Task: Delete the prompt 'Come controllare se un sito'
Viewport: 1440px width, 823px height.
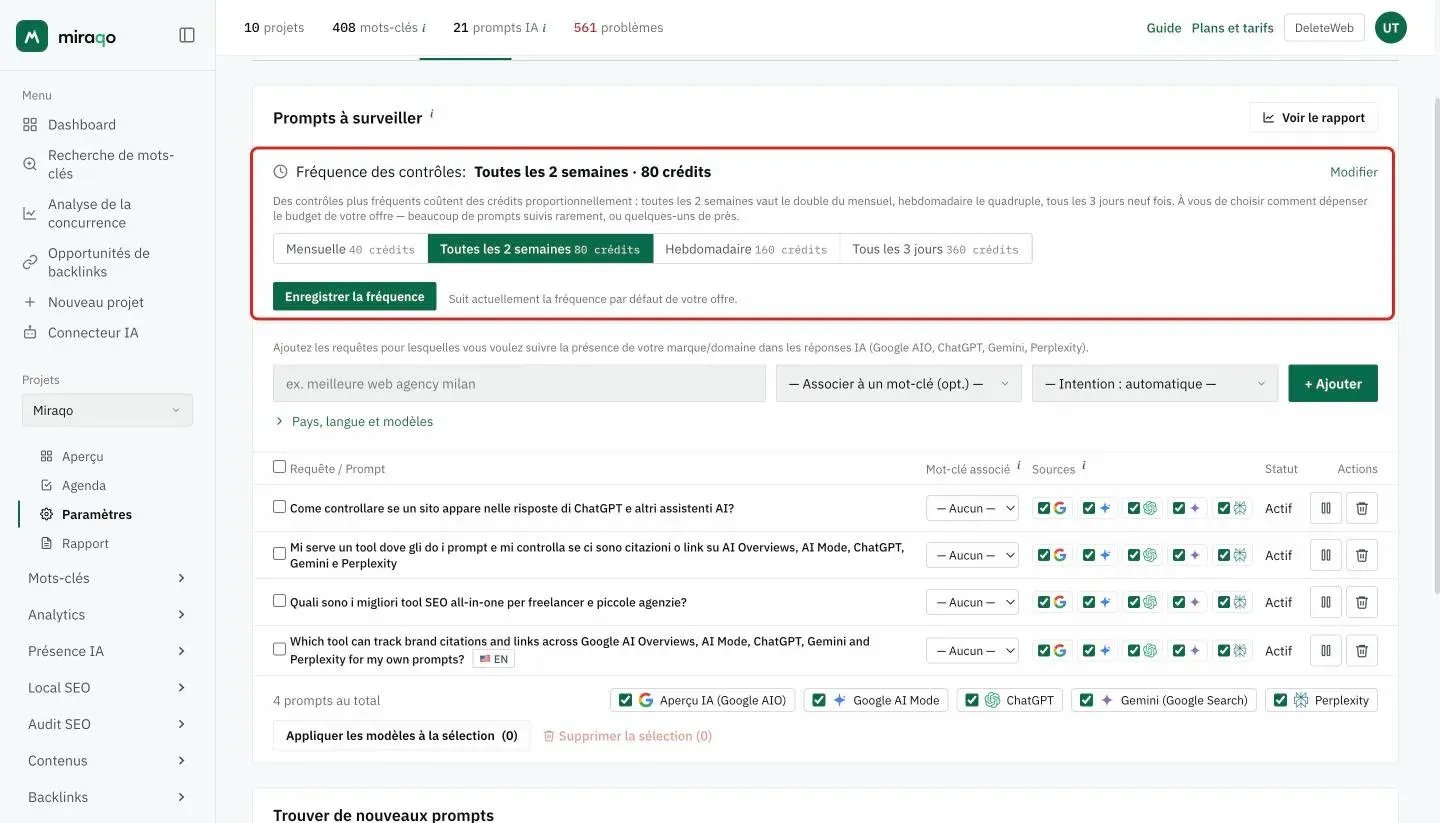Action: click(1362, 508)
